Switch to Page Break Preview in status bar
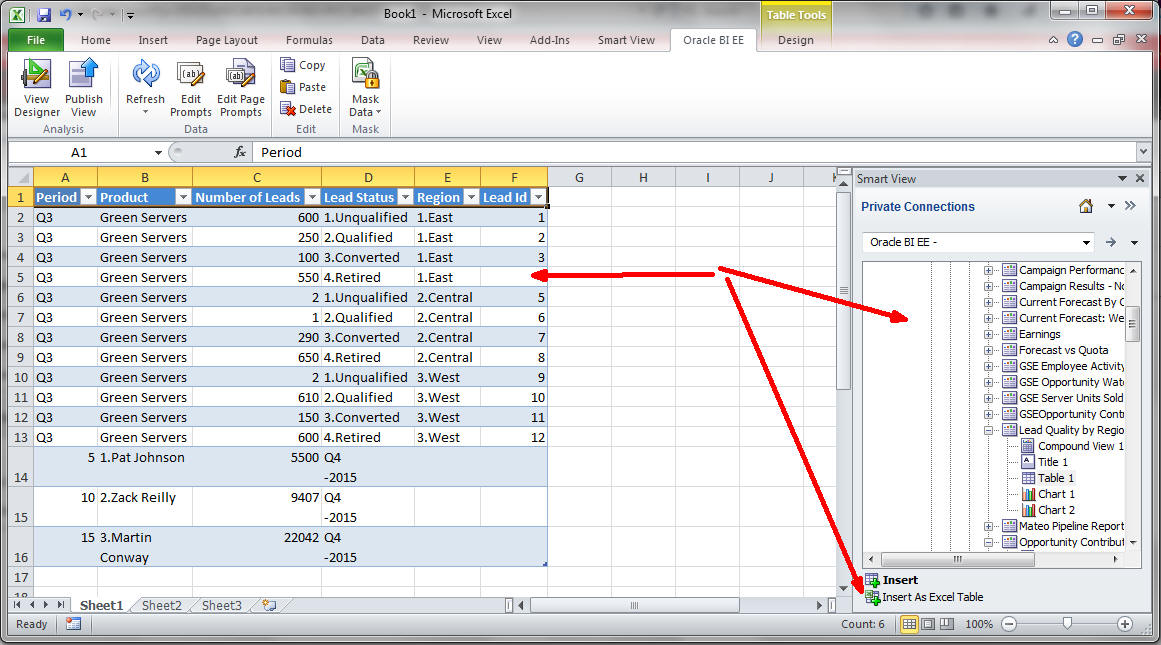This screenshot has height=645, width=1161. click(947, 624)
